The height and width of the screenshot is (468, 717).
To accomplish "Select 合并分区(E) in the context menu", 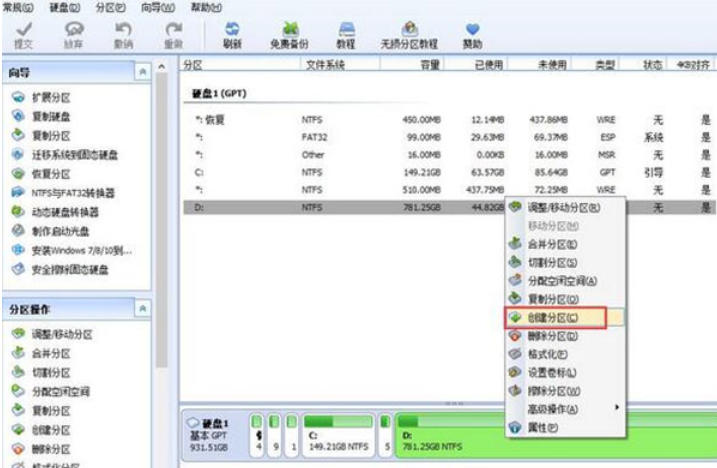I will click(565, 244).
